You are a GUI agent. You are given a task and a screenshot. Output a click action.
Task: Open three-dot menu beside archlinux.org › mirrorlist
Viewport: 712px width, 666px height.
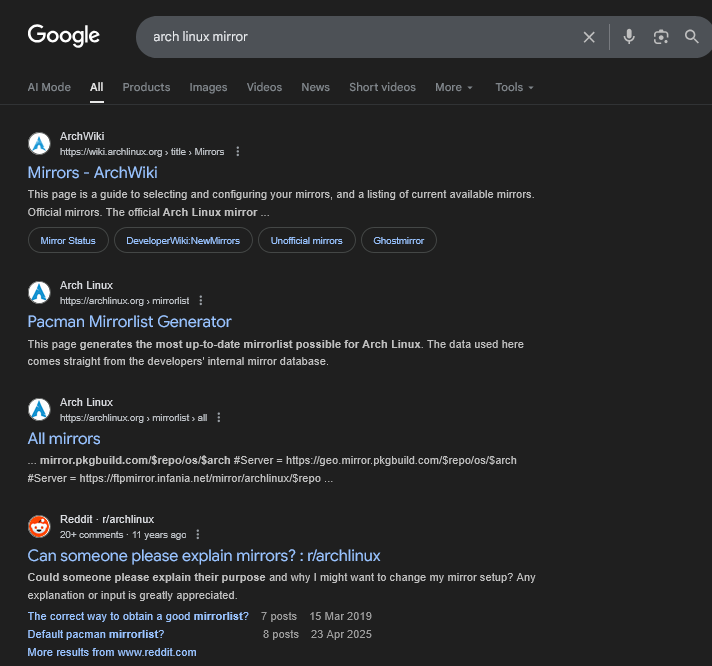201,301
